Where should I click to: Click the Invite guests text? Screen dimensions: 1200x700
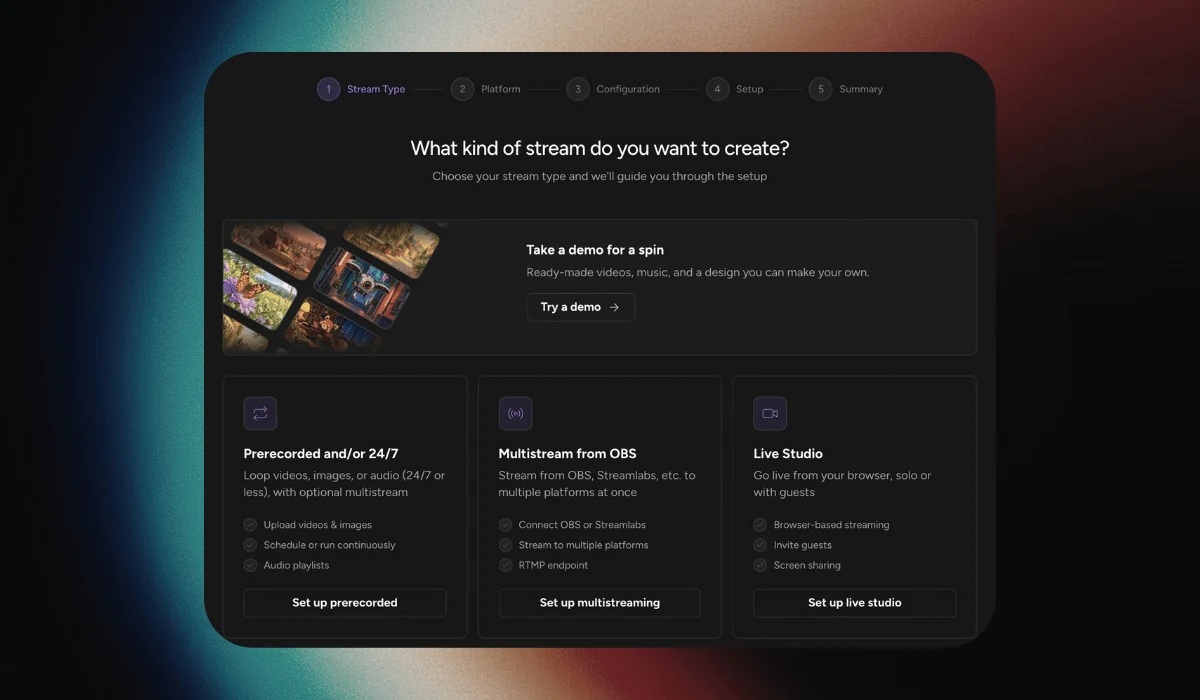click(803, 545)
